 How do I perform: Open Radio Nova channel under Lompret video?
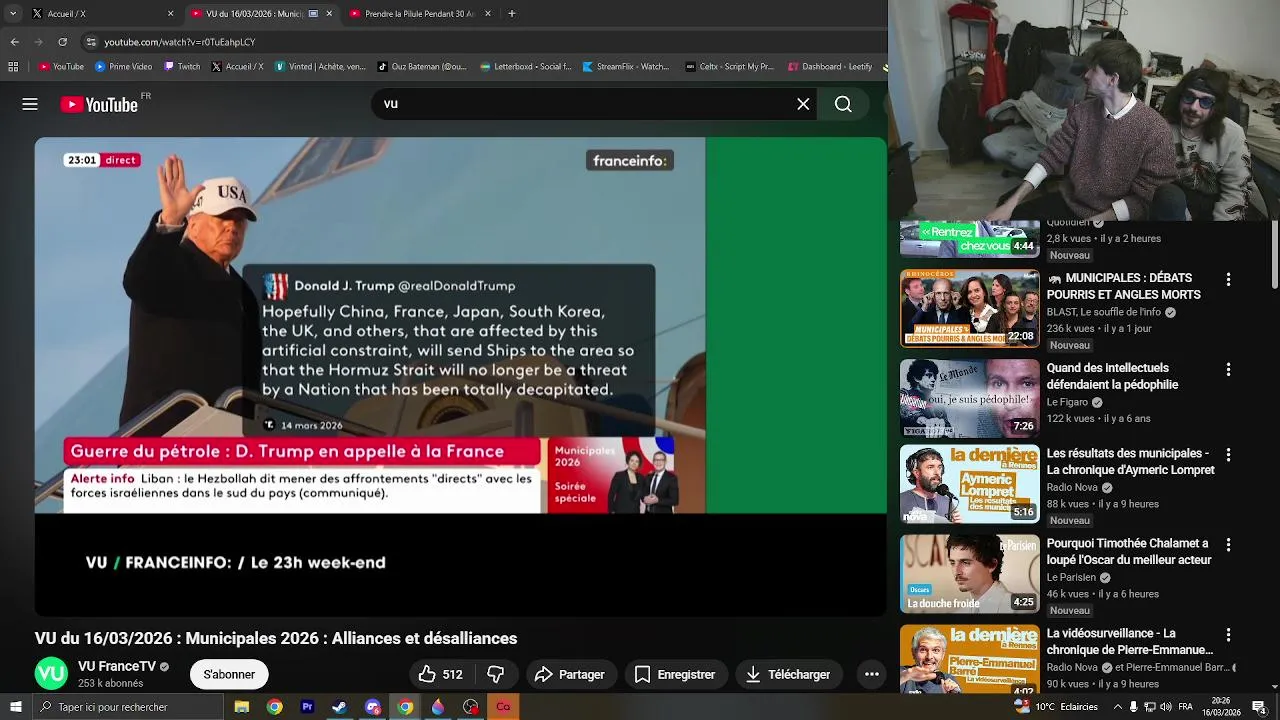click(x=1072, y=487)
